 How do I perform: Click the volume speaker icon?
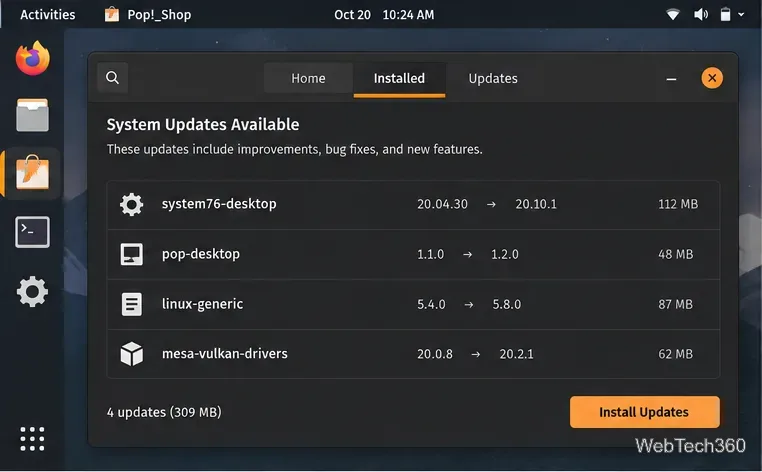coord(701,15)
